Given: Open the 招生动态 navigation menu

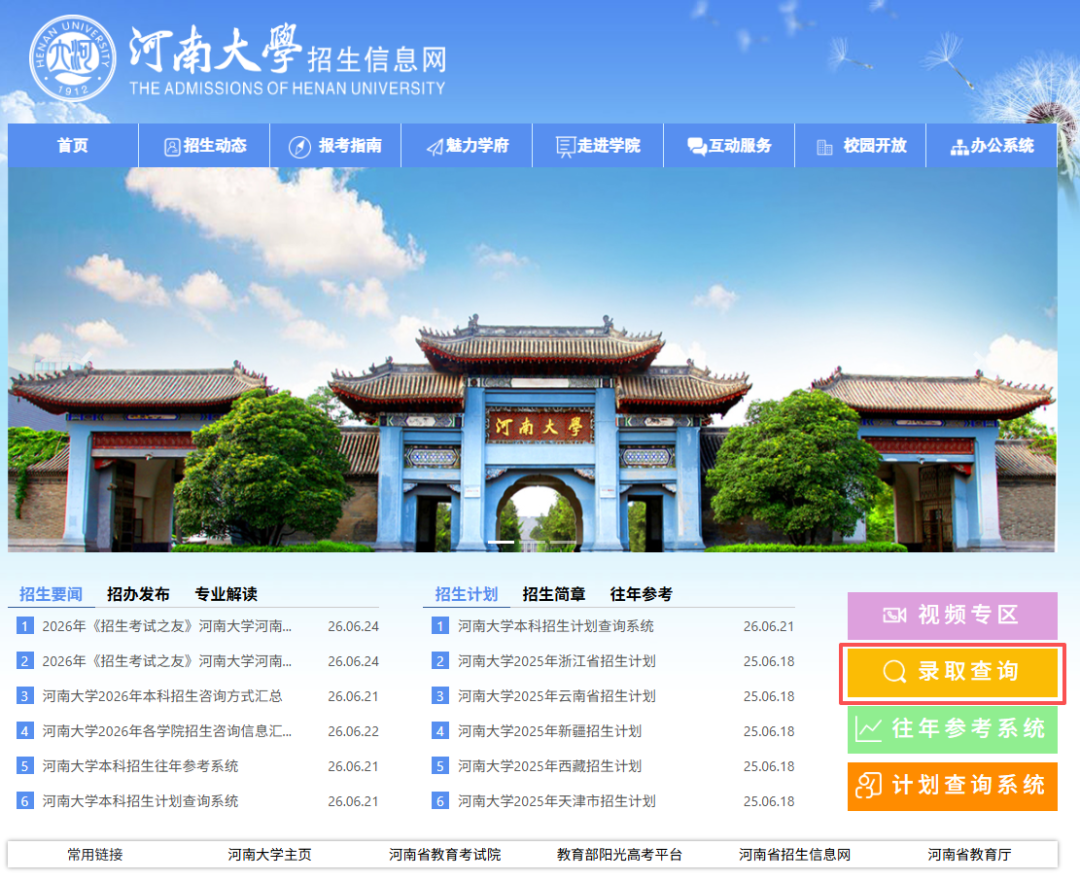Looking at the screenshot, I should [205, 146].
